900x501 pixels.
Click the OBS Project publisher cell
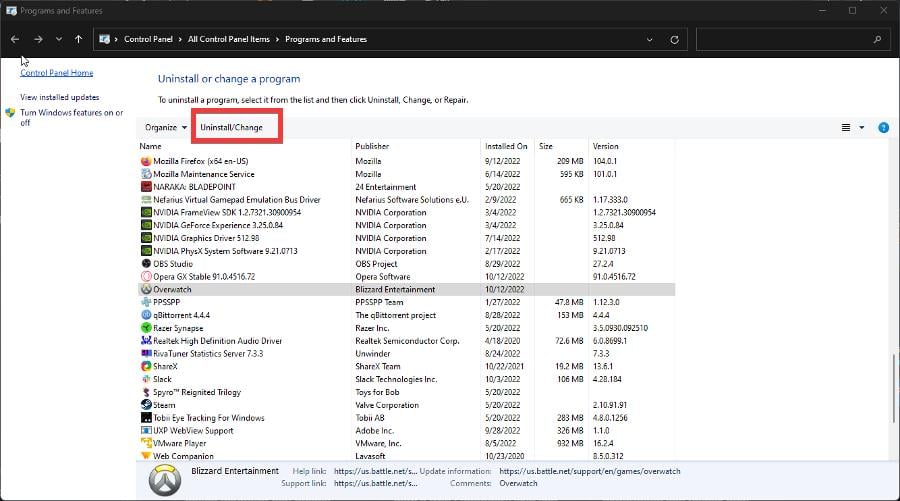point(376,264)
